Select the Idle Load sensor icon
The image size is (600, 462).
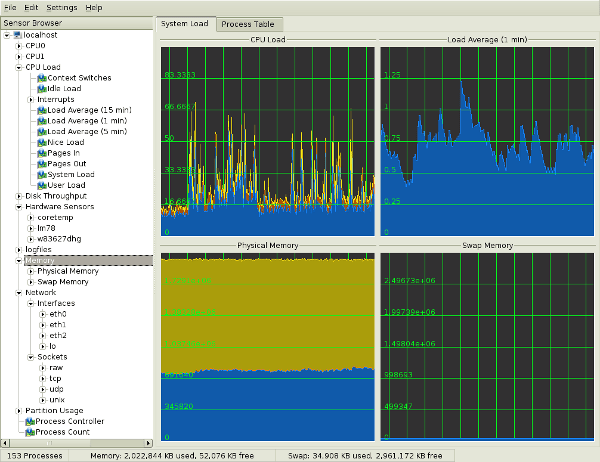point(42,89)
